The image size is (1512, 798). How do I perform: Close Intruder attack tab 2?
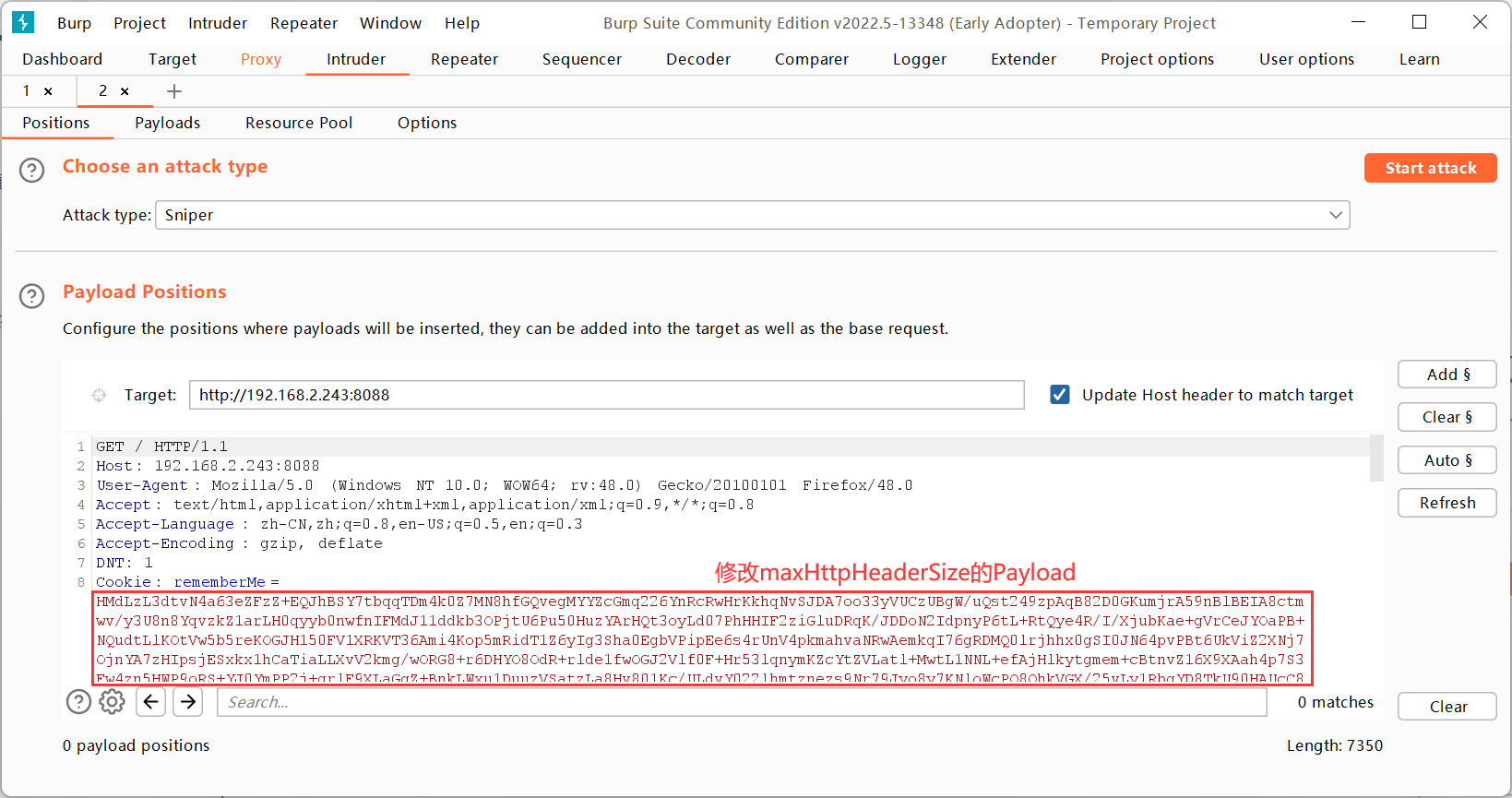(x=125, y=91)
